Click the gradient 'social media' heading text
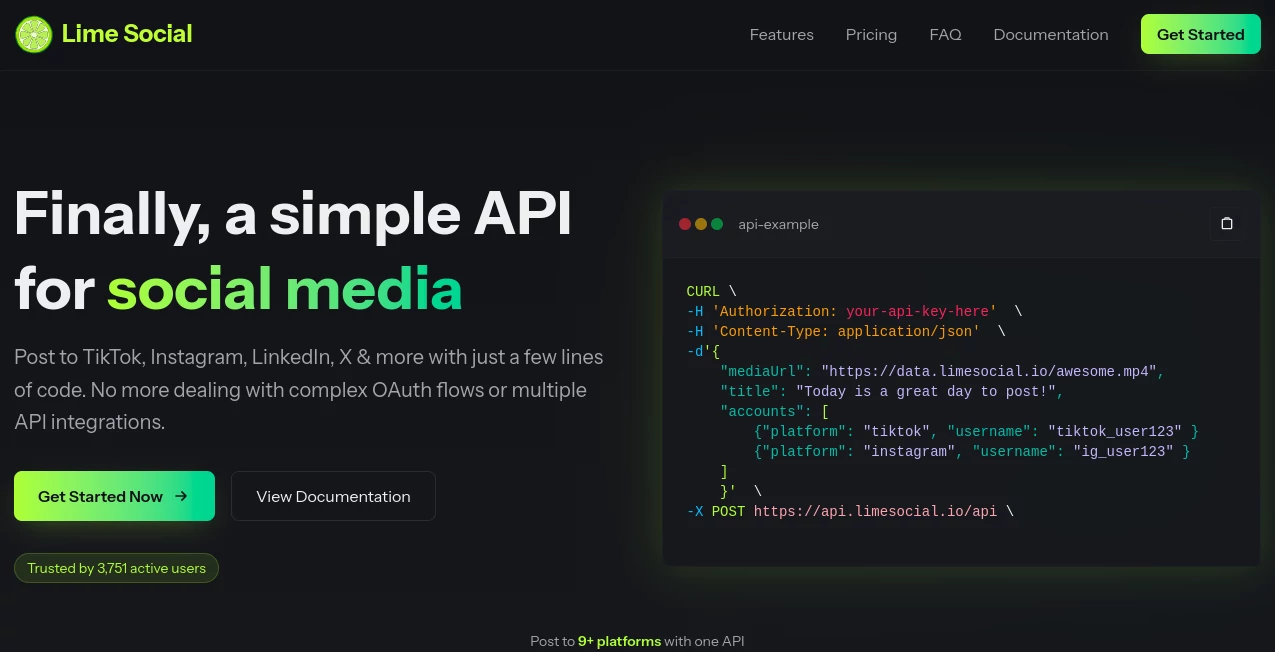1275x652 pixels. tap(284, 288)
